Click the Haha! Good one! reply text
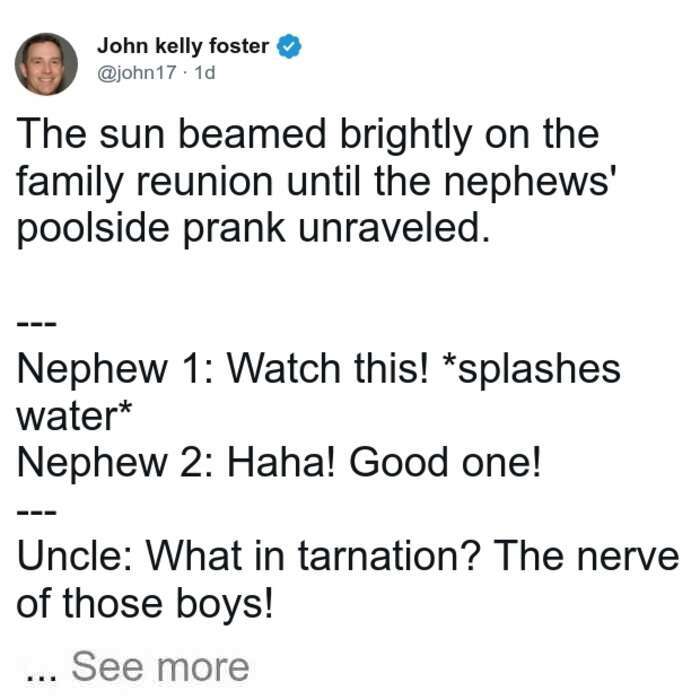700x700 pixels. coord(385,463)
